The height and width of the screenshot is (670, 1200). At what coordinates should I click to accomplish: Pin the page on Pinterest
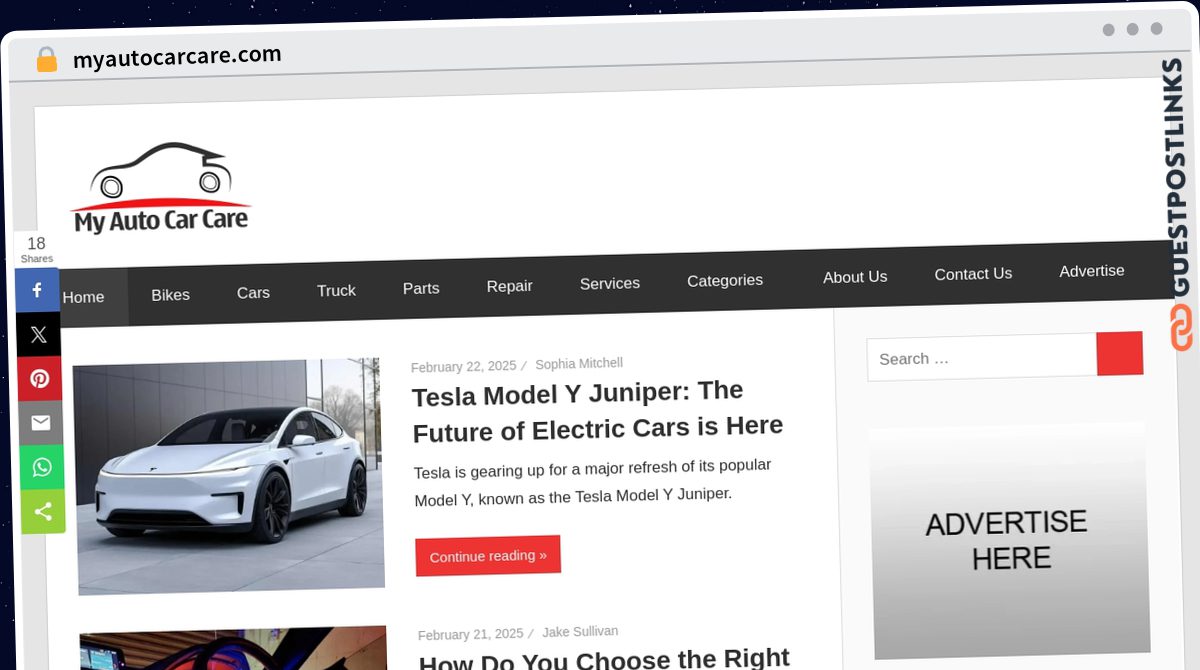click(39, 379)
